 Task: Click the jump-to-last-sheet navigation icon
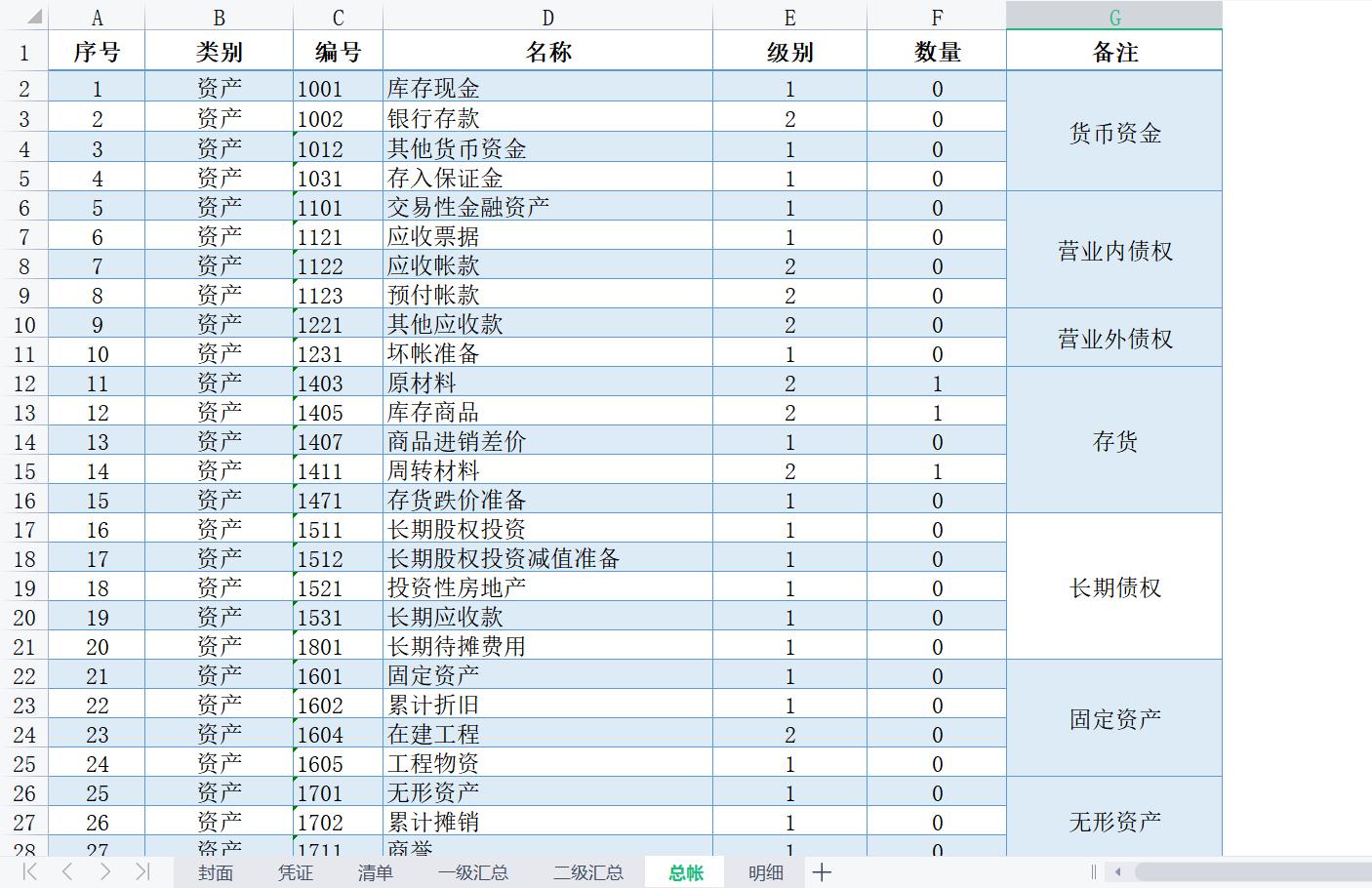tap(144, 873)
